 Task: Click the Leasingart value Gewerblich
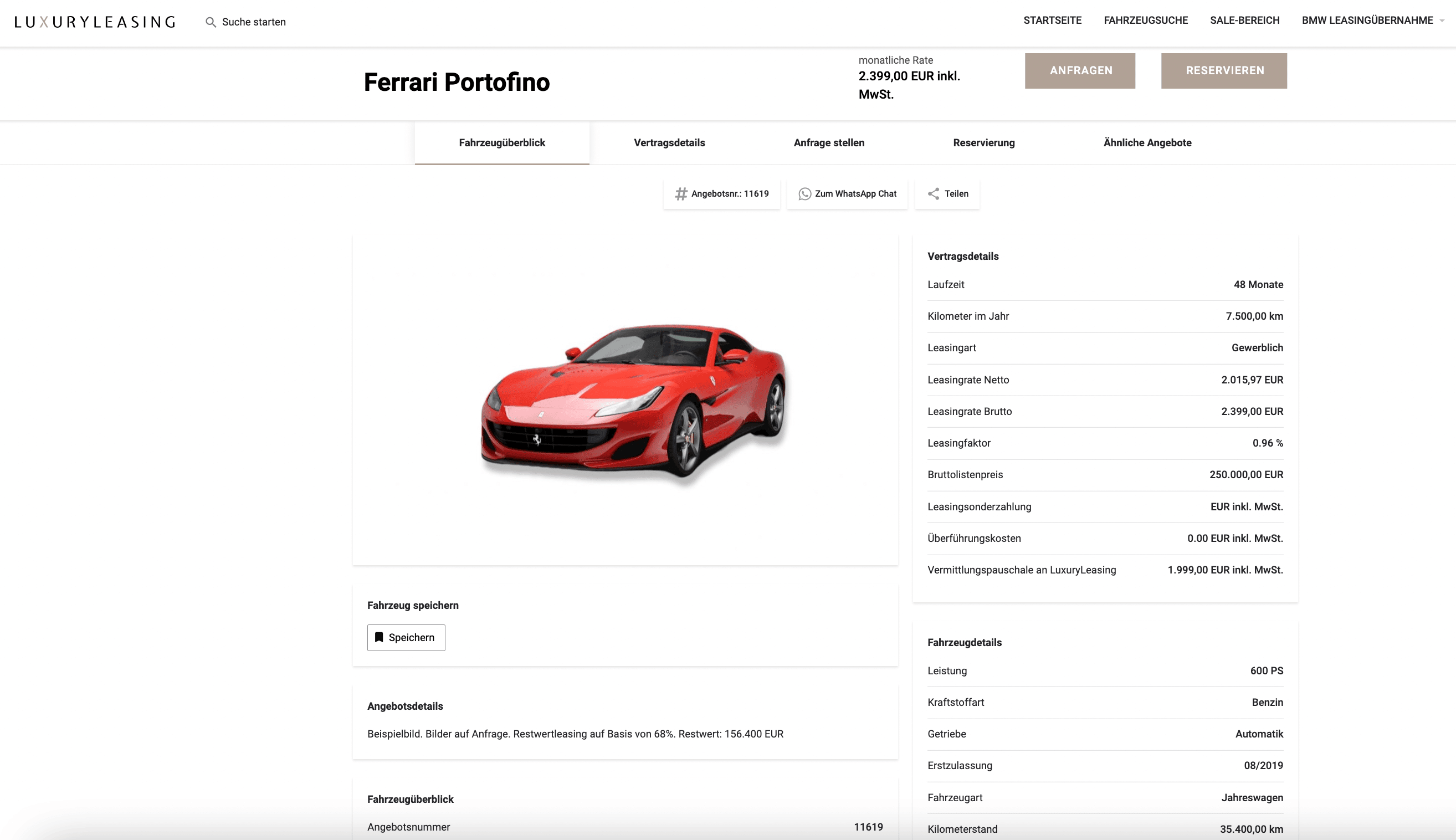pyautogui.click(x=1257, y=348)
